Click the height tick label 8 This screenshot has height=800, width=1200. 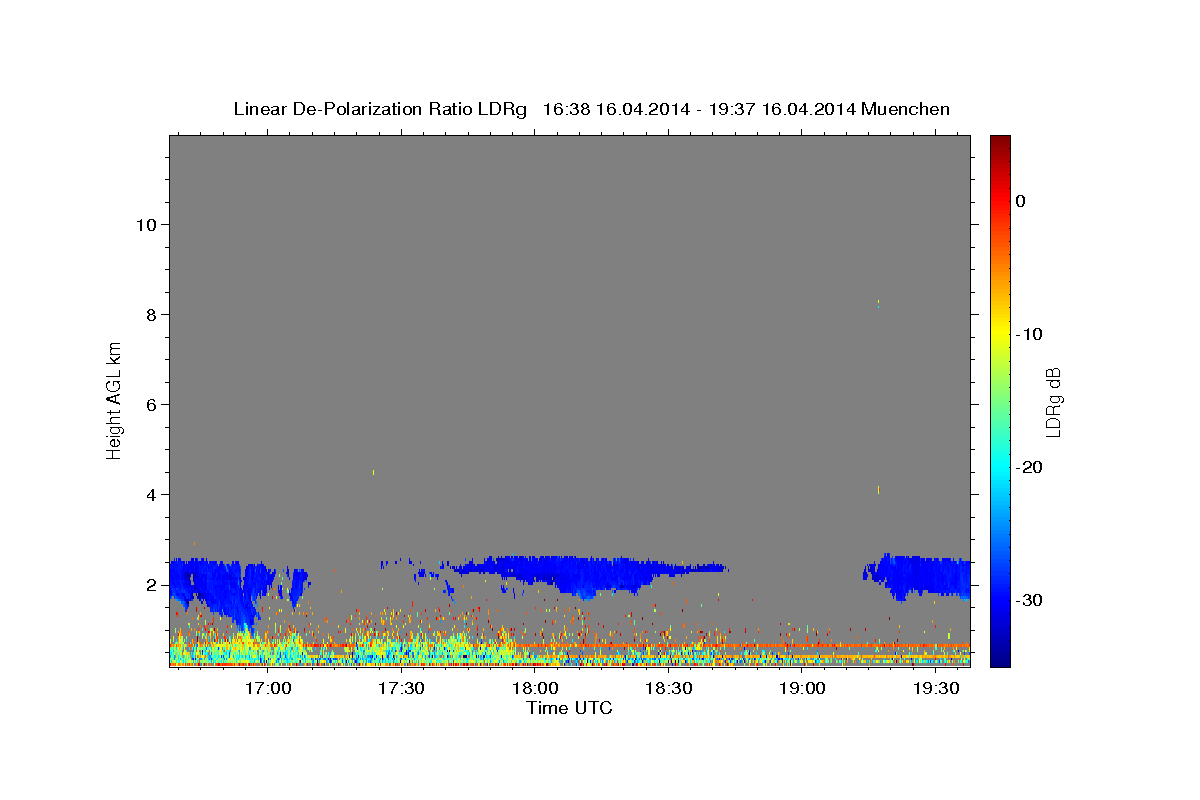pos(152,314)
